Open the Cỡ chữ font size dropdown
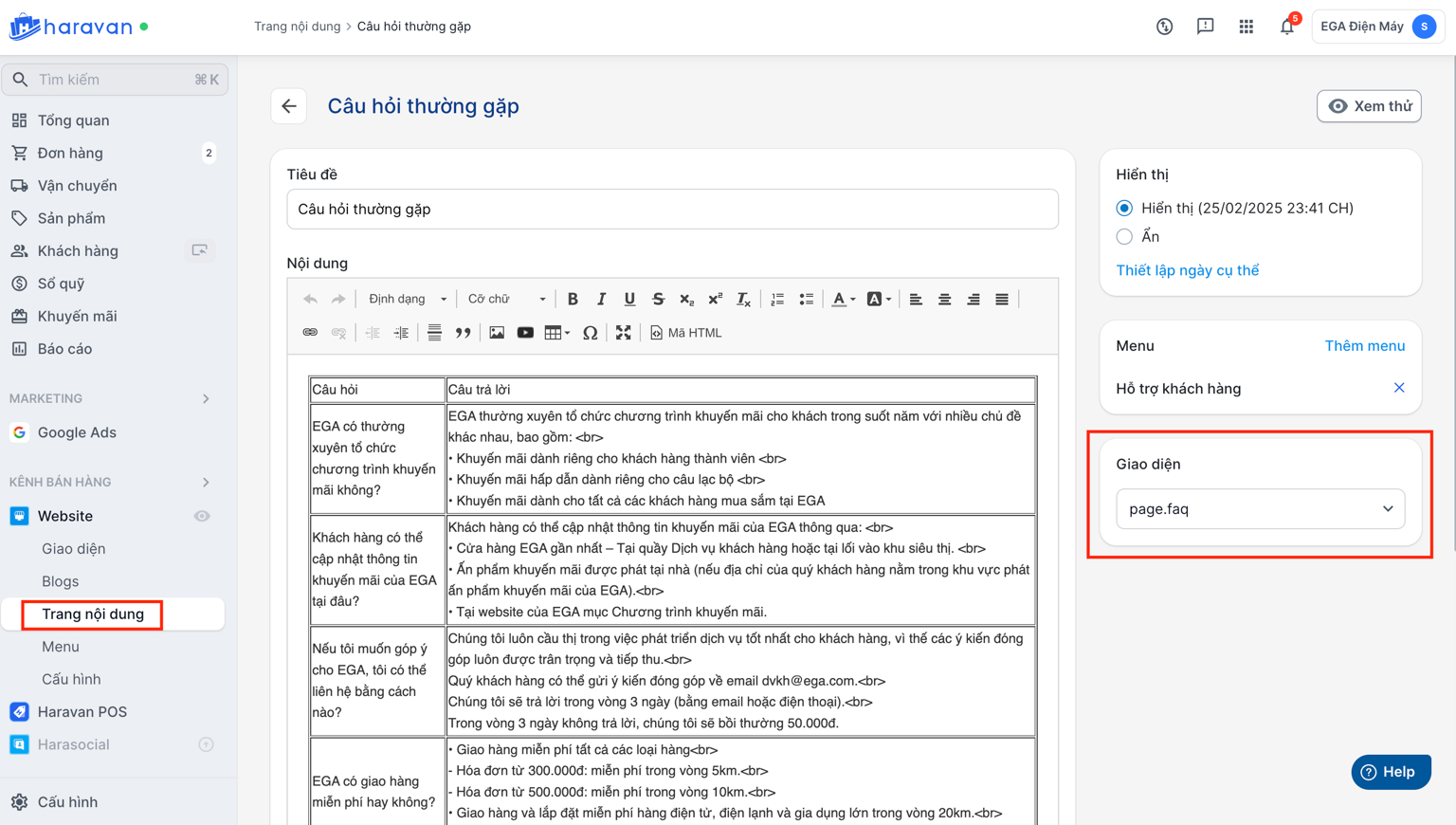1456x825 pixels. 506,299
